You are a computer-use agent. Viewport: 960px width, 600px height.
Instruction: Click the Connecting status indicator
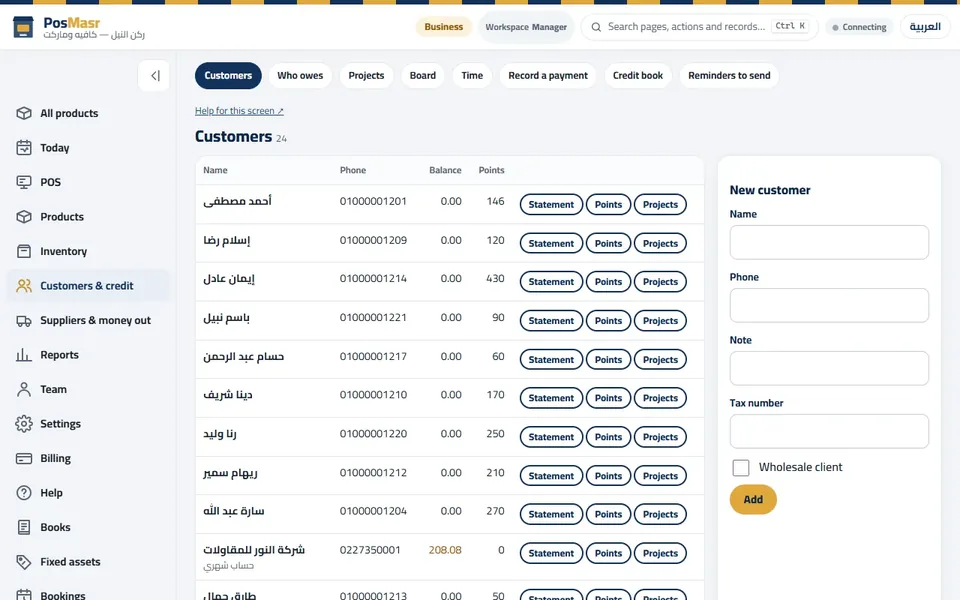859,27
